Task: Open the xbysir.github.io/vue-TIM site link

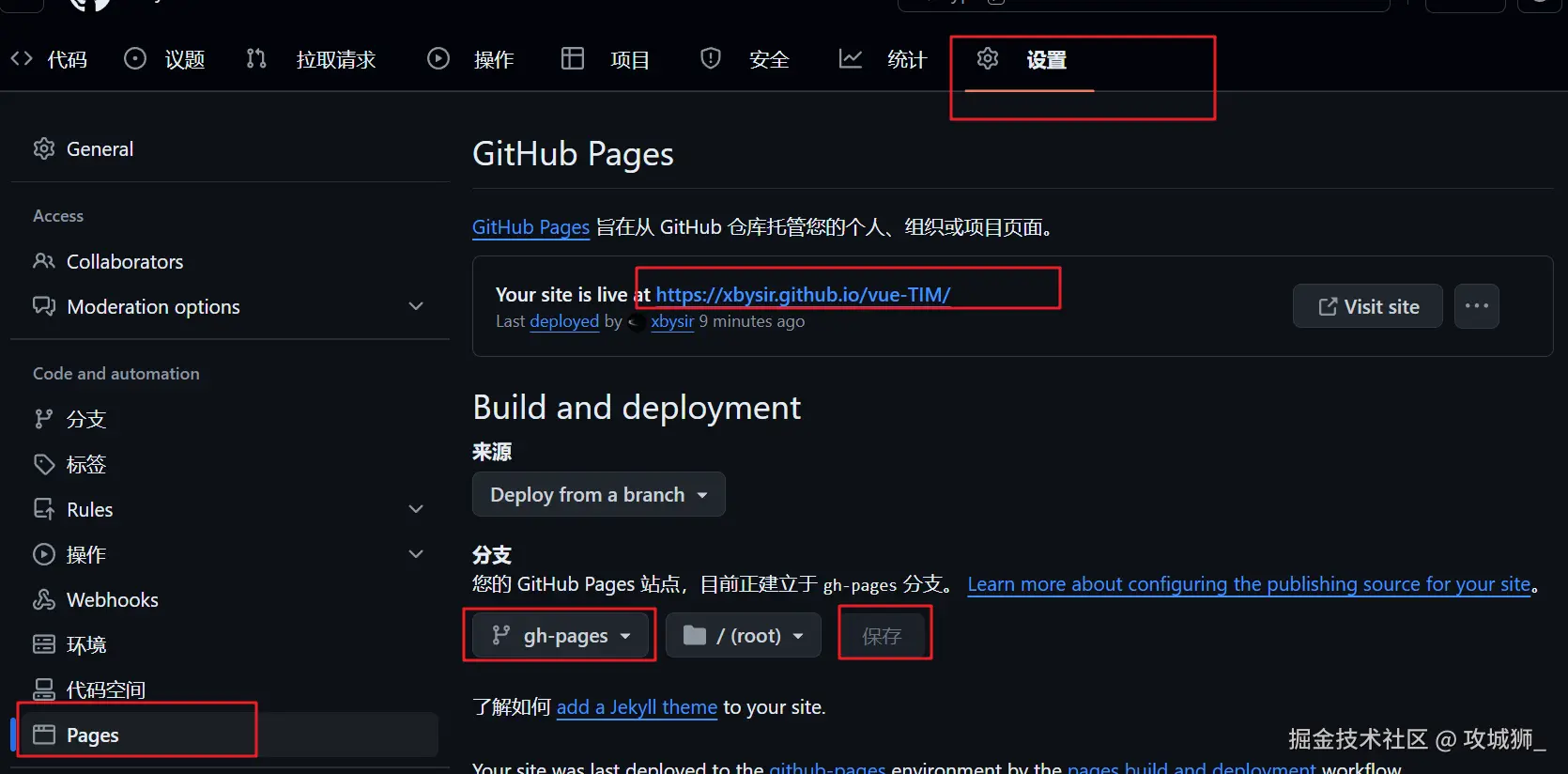Action: [803, 295]
